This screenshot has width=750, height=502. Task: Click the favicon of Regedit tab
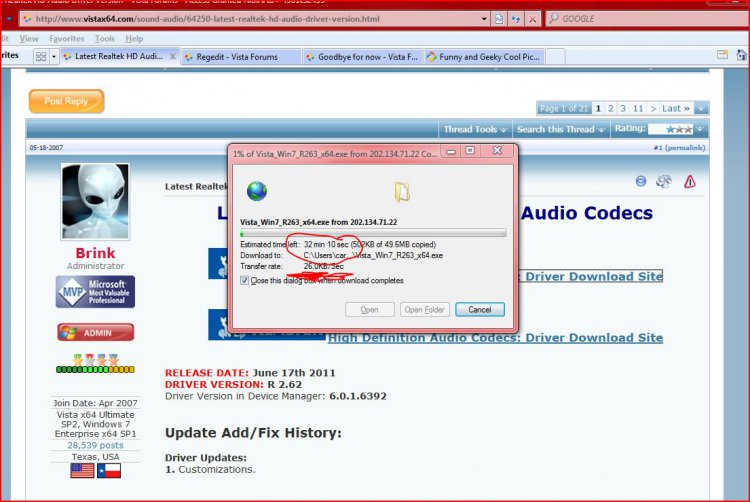click(189, 57)
